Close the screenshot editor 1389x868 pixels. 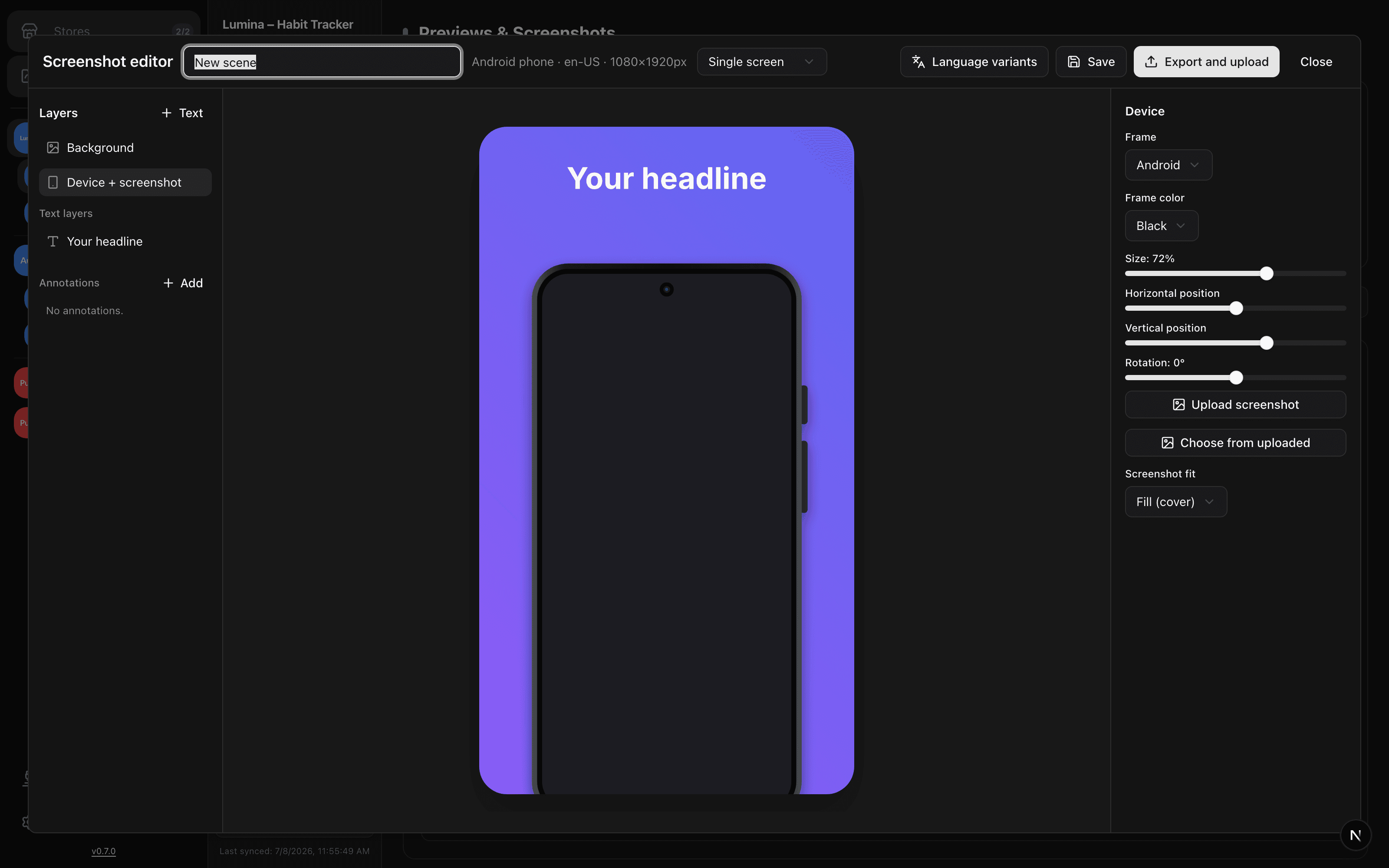(x=1316, y=62)
